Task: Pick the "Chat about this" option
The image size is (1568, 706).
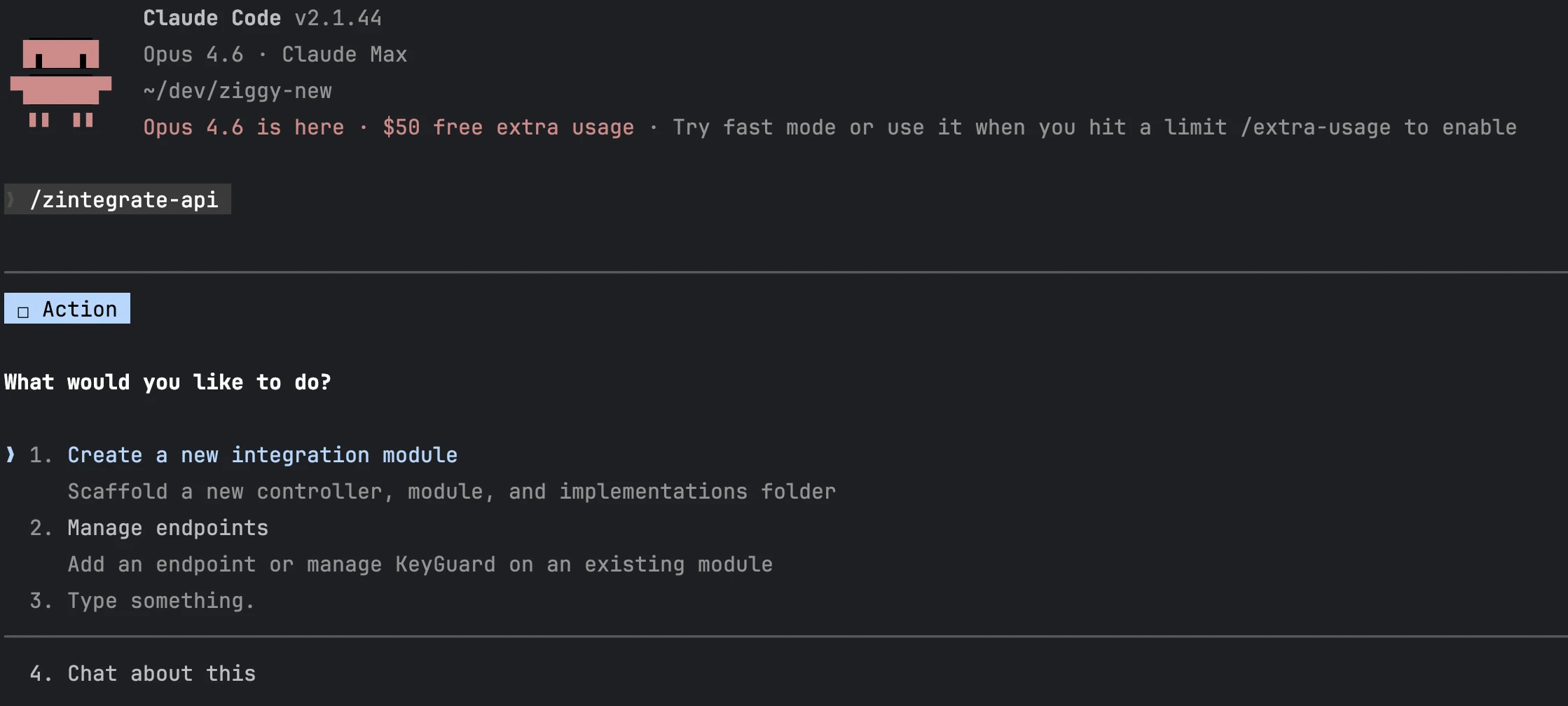Action: 161,674
